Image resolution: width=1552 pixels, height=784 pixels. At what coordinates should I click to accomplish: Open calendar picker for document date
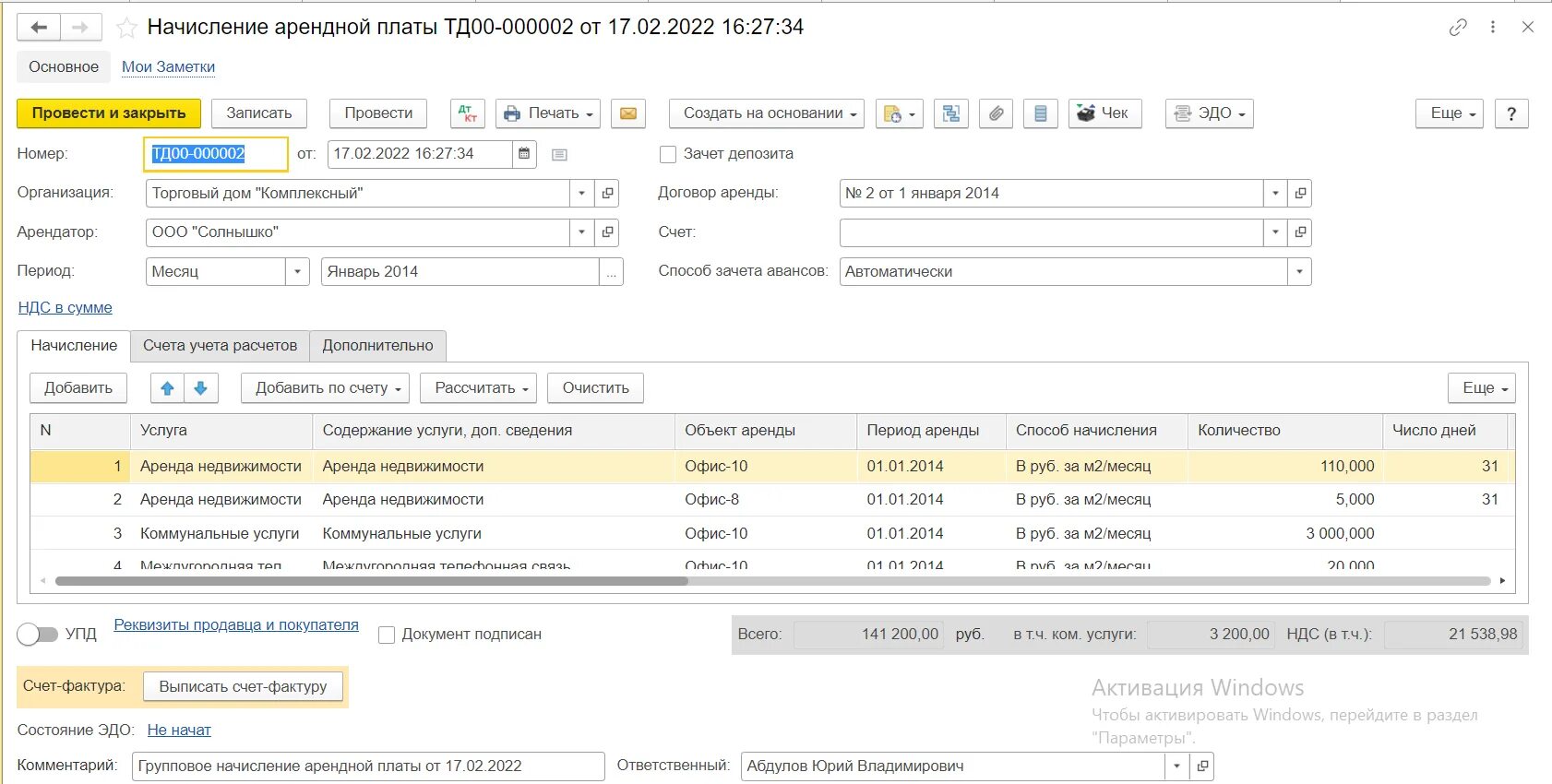[524, 154]
